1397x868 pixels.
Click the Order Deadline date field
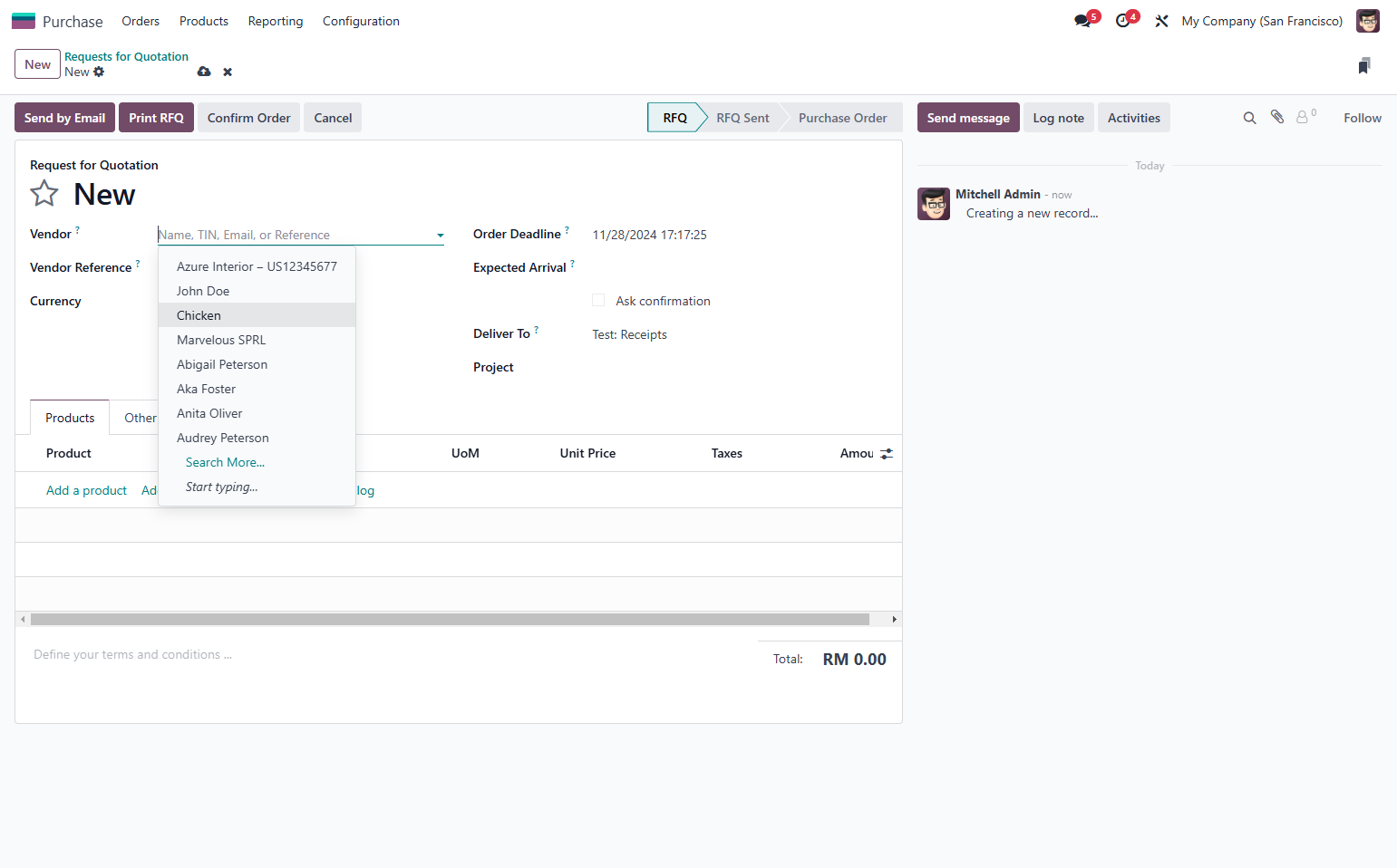tap(649, 235)
